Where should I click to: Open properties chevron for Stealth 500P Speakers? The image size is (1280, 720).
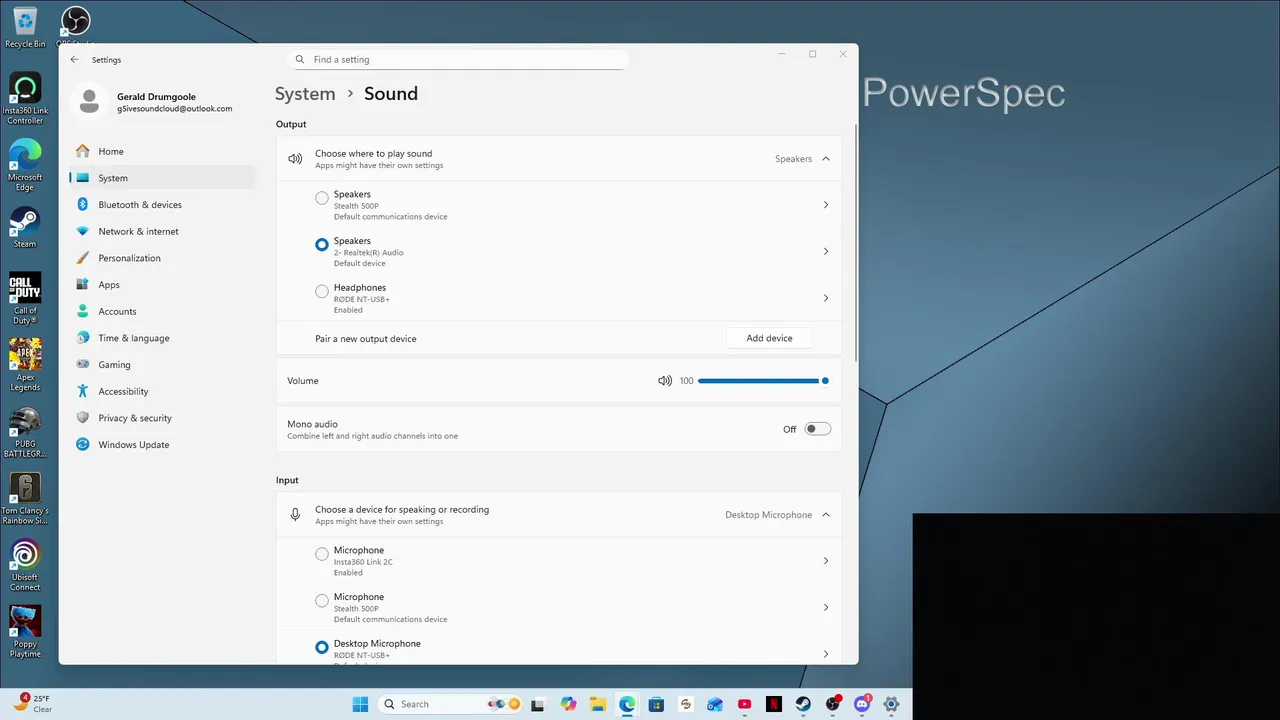point(826,205)
